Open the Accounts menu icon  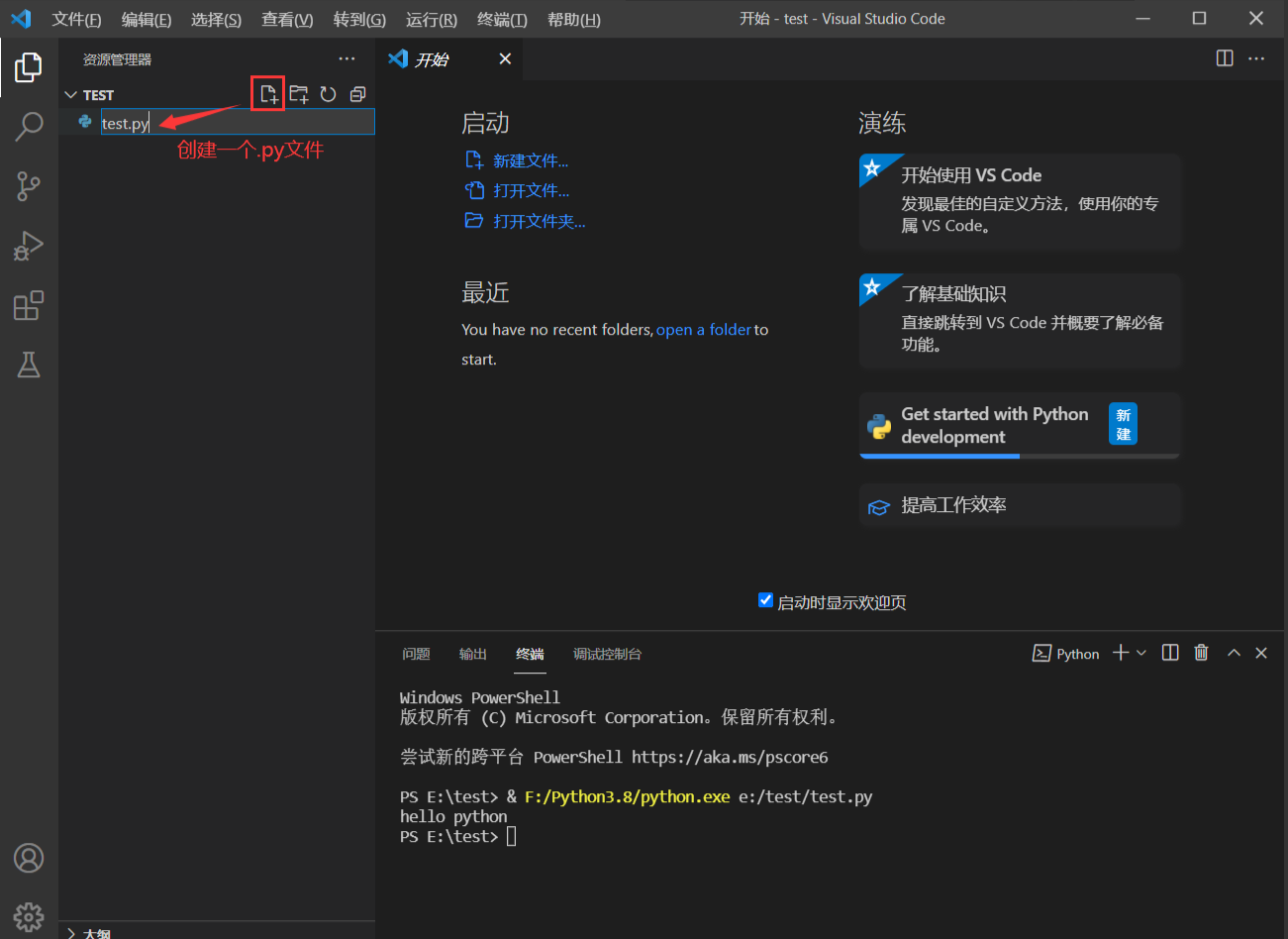point(29,858)
